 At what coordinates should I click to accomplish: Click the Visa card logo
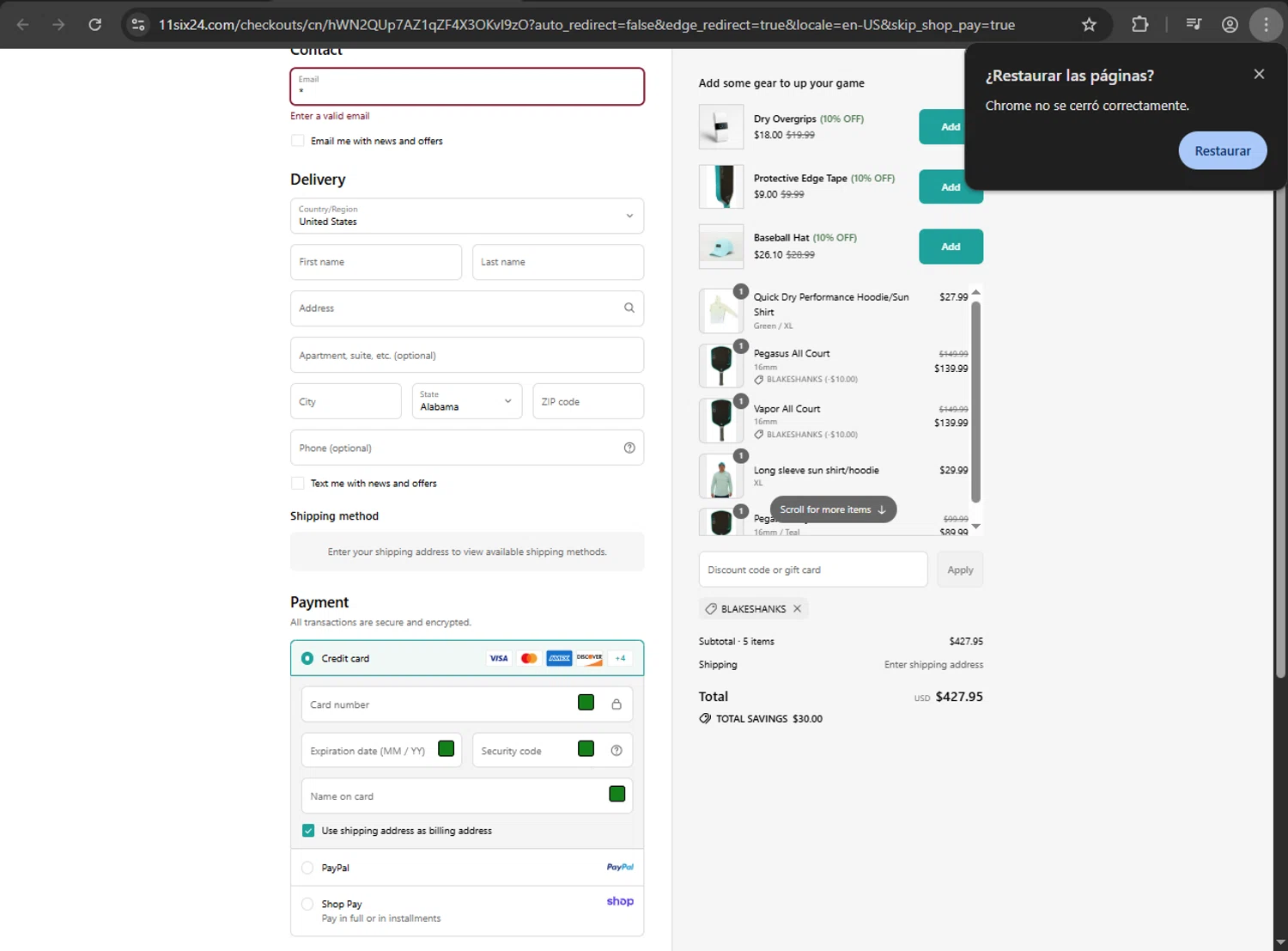click(499, 658)
